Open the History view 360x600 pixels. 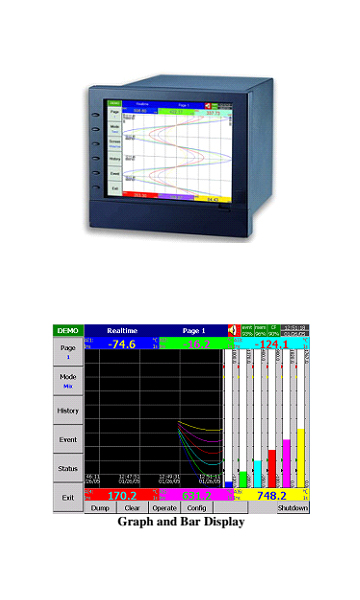(x=68, y=410)
